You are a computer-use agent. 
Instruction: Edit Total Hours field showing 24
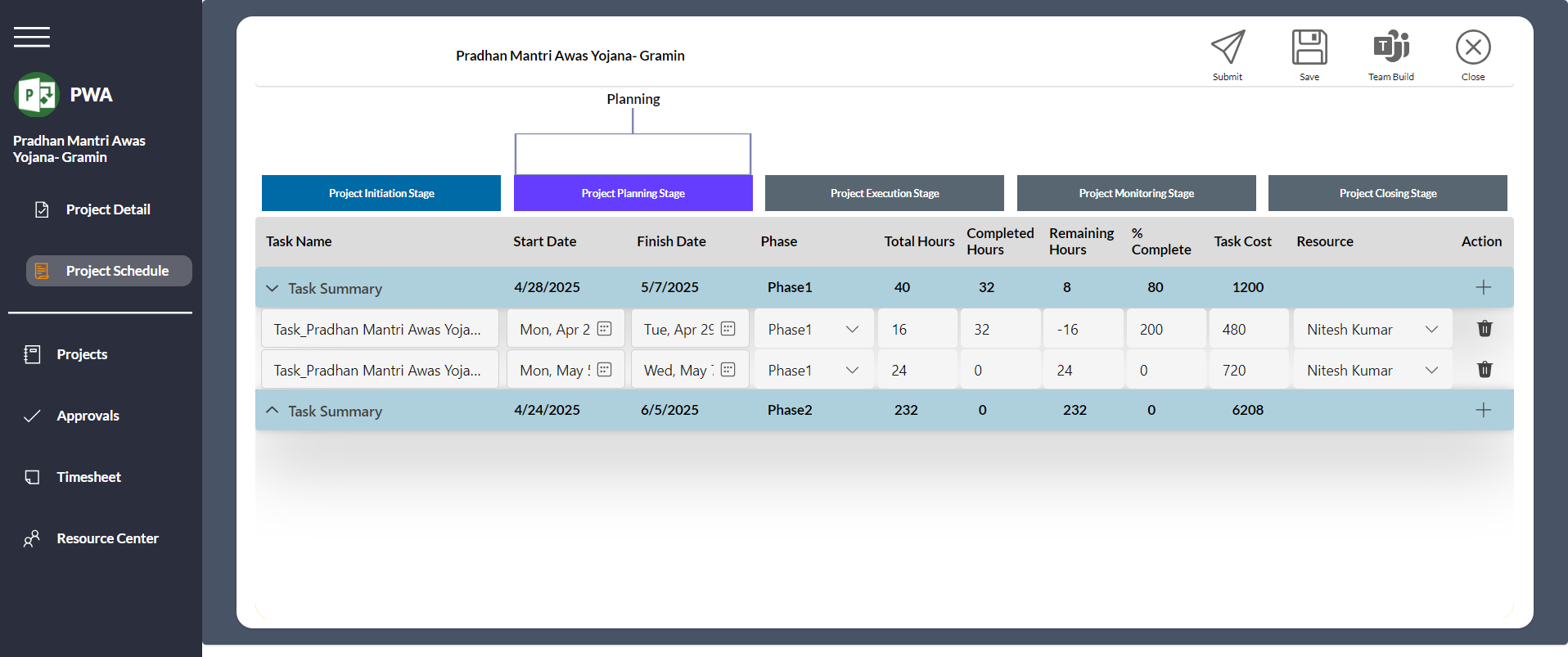[x=917, y=370]
